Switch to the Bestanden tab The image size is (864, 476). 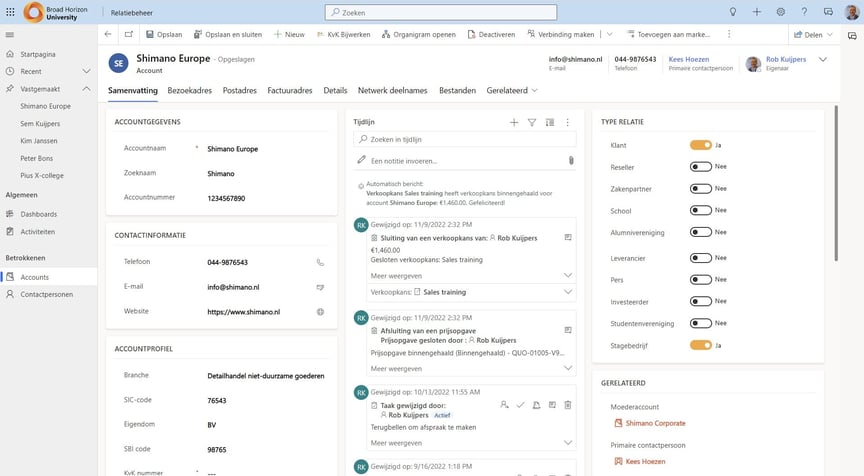[457, 90]
